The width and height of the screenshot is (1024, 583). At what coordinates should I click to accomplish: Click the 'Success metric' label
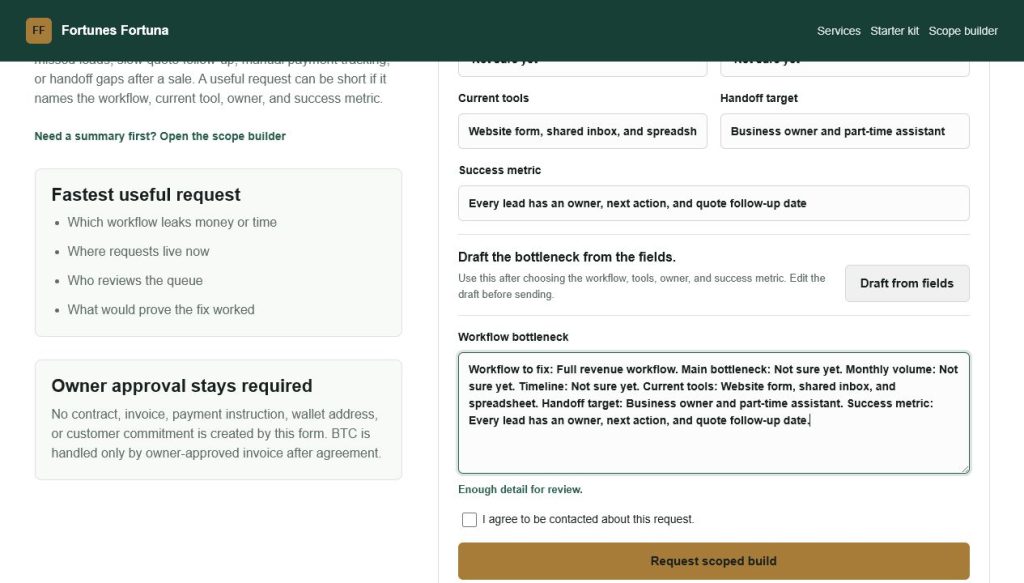pyautogui.click(x=500, y=170)
